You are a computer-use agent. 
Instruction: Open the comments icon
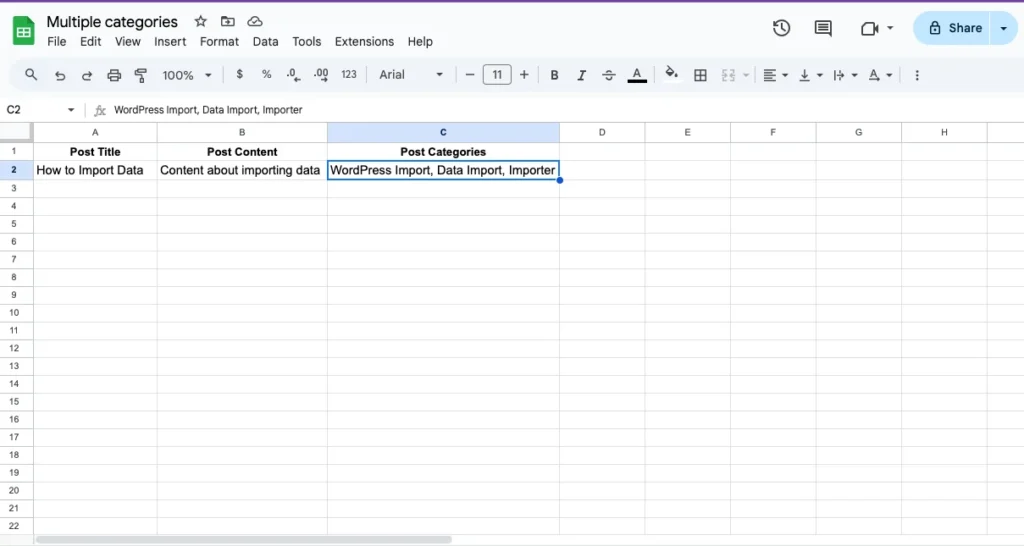click(823, 28)
